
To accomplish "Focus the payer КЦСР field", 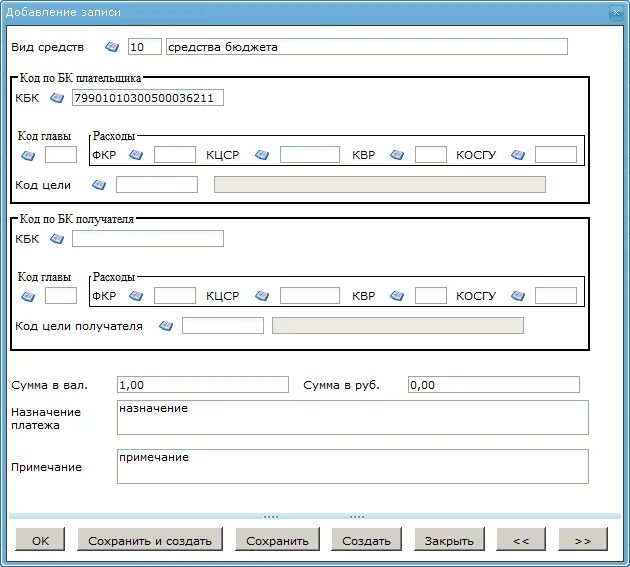I will click(x=310, y=154).
